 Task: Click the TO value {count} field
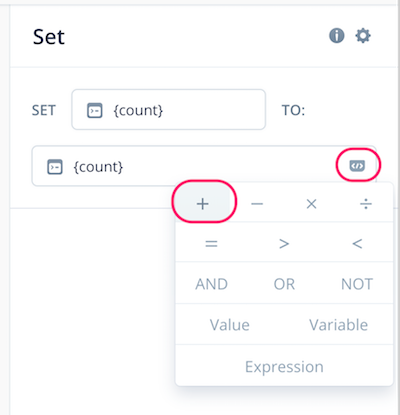click(x=204, y=166)
